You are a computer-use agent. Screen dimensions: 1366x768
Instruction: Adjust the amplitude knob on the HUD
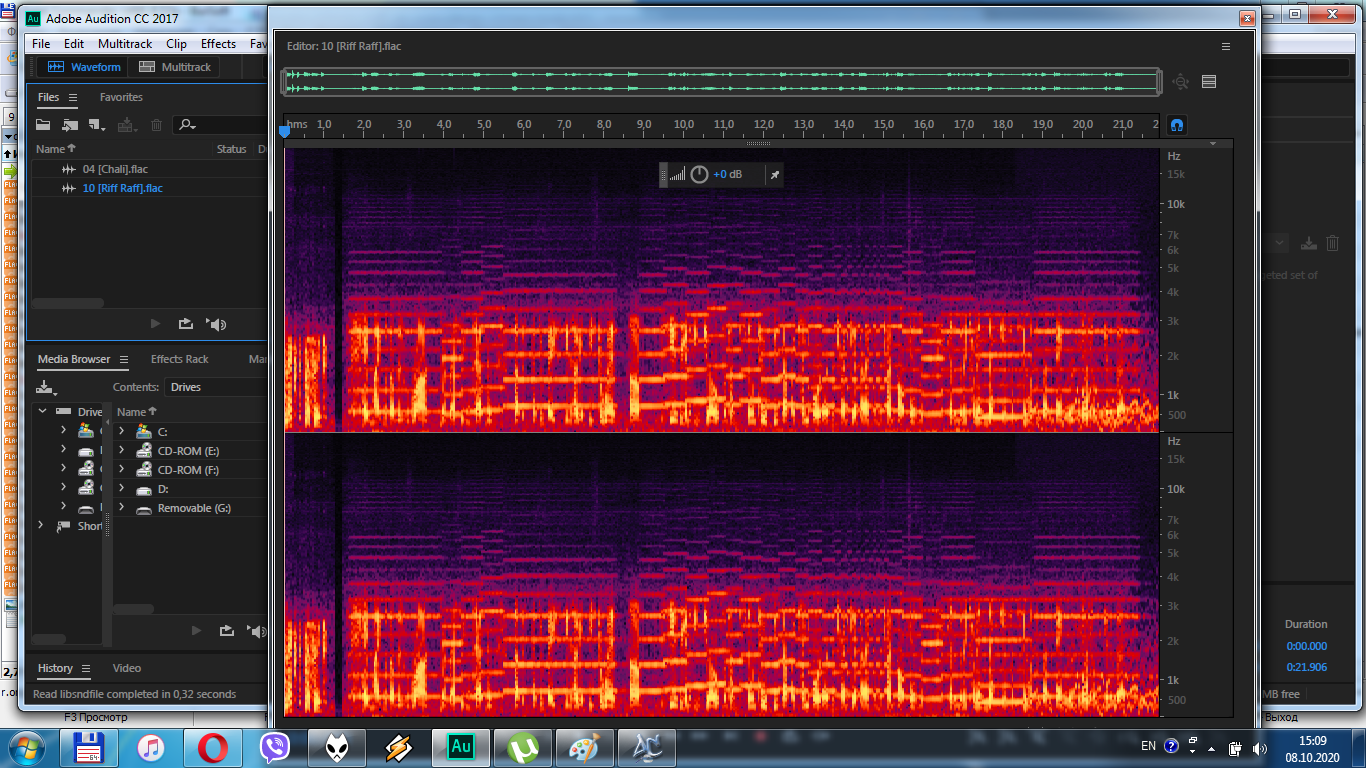coord(699,175)
